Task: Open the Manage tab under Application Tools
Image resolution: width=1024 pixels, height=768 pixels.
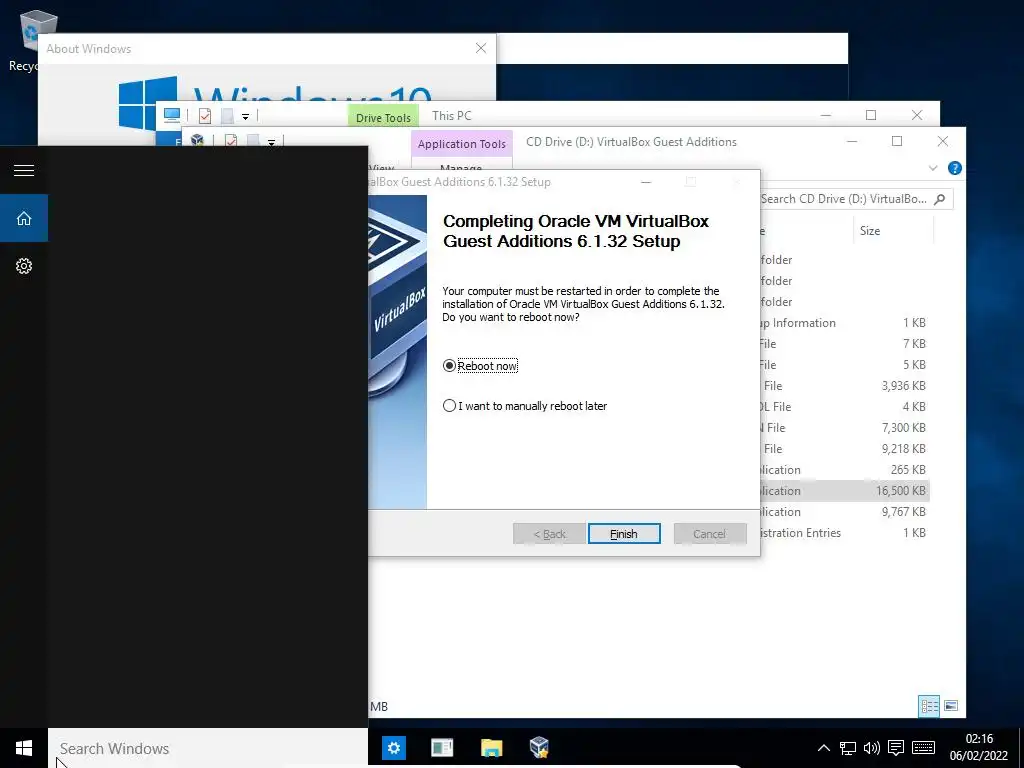Action: pyautogui.click(x=461, y=167)
